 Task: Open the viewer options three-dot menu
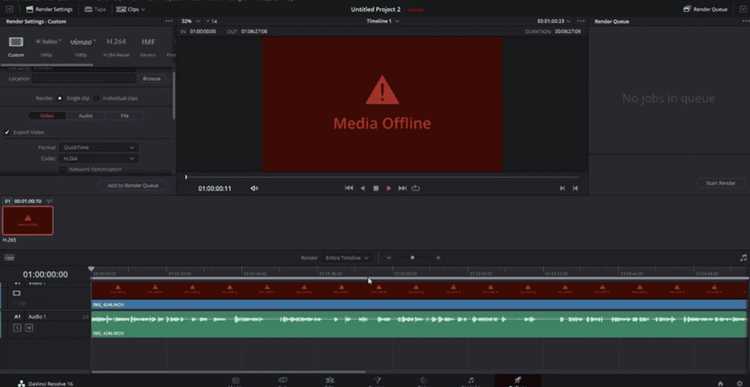[x=581, y=21]
